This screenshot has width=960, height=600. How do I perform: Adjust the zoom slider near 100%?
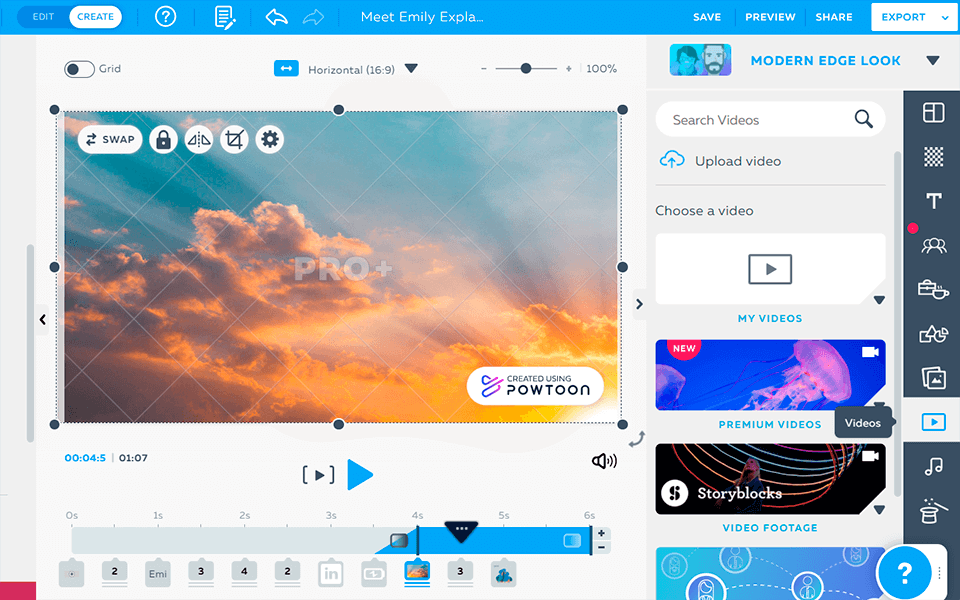[x=526, y=69]
